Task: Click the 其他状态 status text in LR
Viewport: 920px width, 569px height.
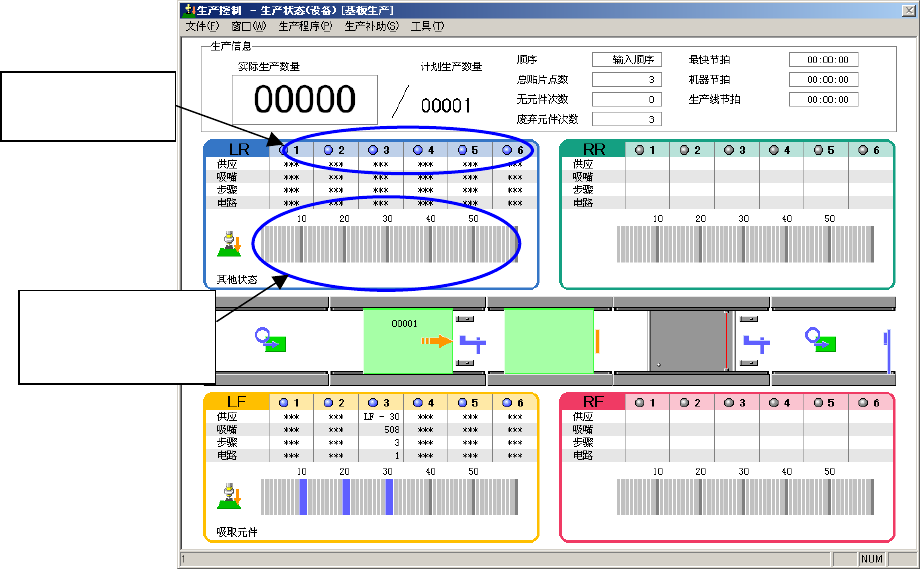Action: [237, 280]
